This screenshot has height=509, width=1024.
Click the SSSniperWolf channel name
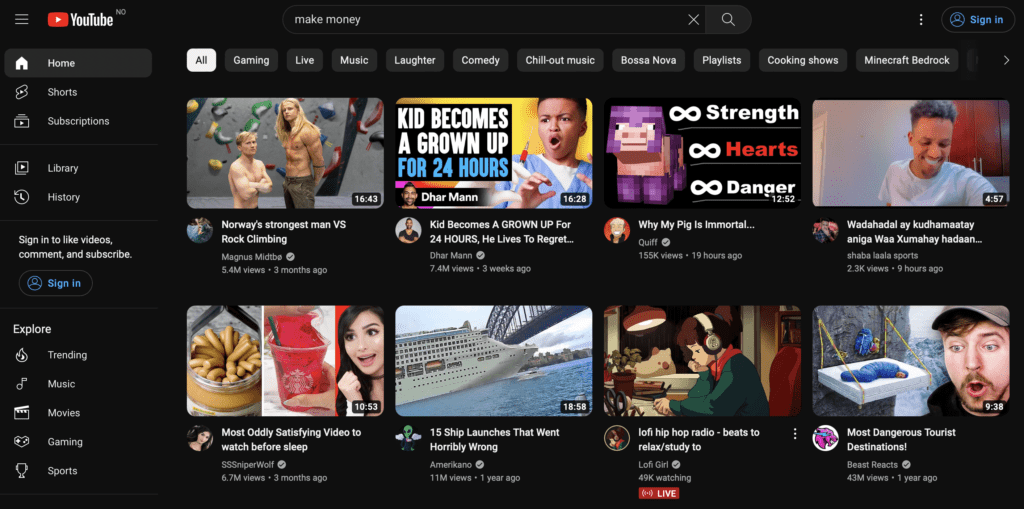248,465
